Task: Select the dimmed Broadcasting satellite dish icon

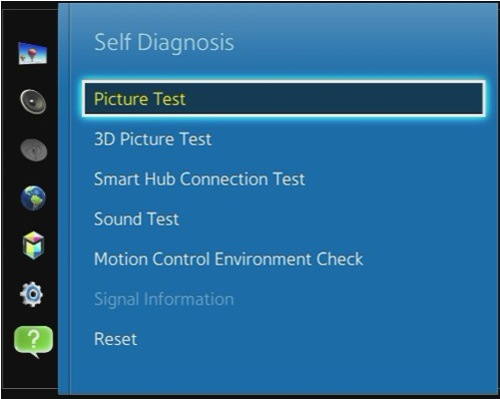Action: [x=33, y=150]
